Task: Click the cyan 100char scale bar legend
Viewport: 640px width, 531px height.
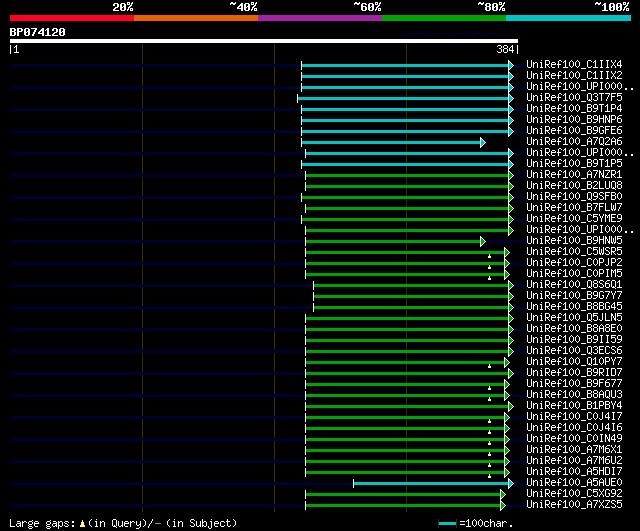Action: pos(447,523)
